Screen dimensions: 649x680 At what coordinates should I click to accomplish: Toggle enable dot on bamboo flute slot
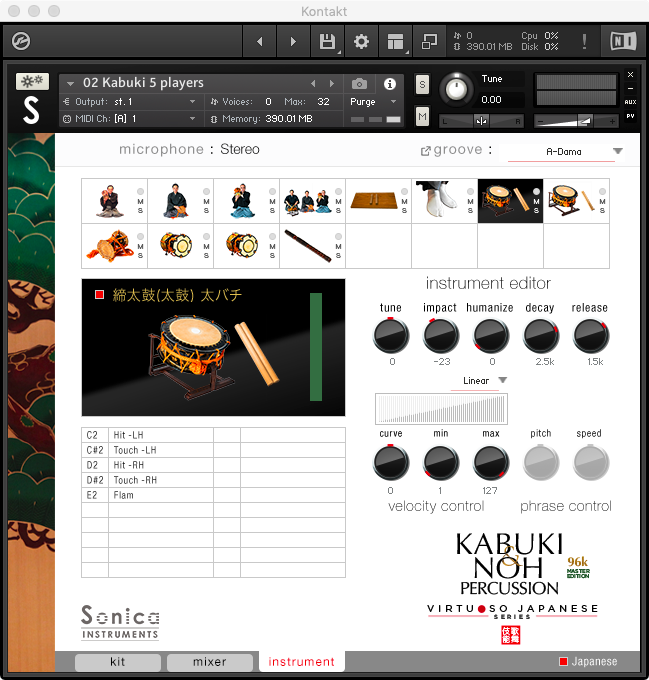[338, 236]
